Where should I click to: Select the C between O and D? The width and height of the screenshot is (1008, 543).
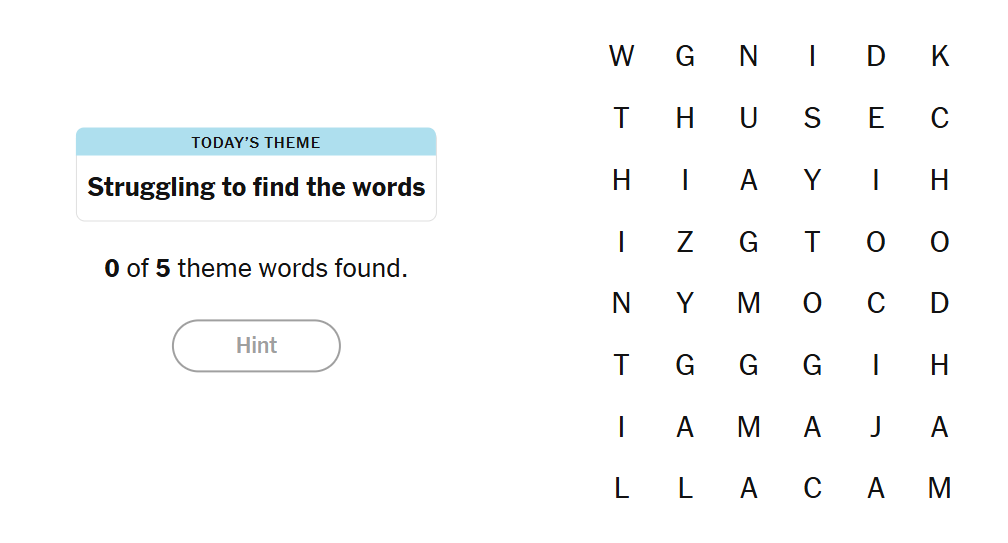tap(876, 303)
